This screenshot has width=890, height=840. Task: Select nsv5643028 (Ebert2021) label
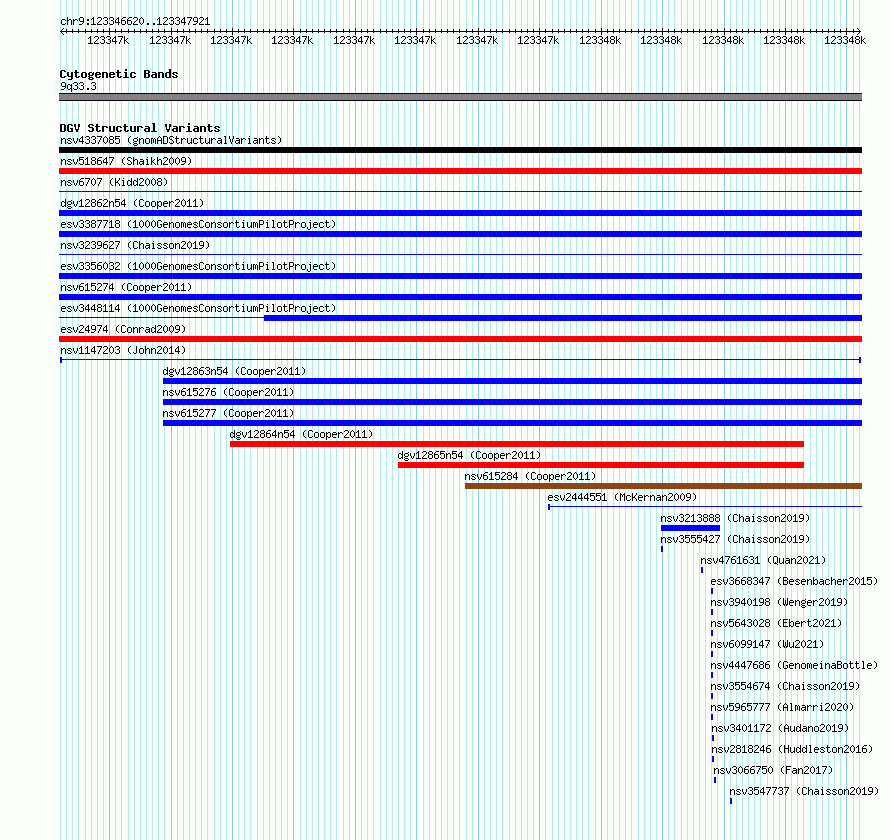click(776, 623)
